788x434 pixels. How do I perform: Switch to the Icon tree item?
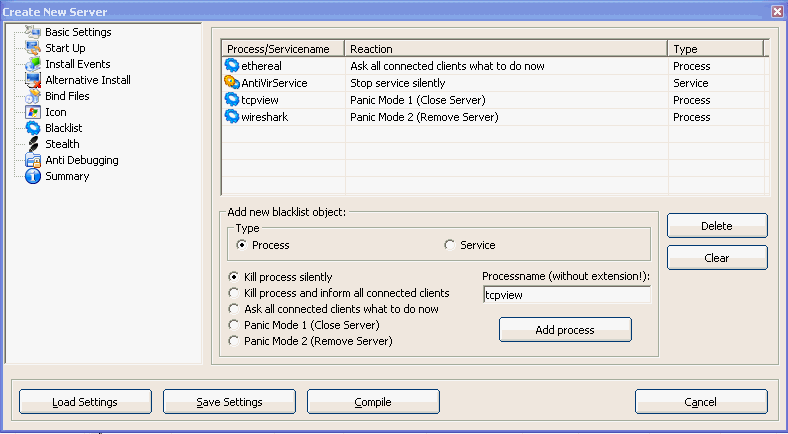click(56, 112)
